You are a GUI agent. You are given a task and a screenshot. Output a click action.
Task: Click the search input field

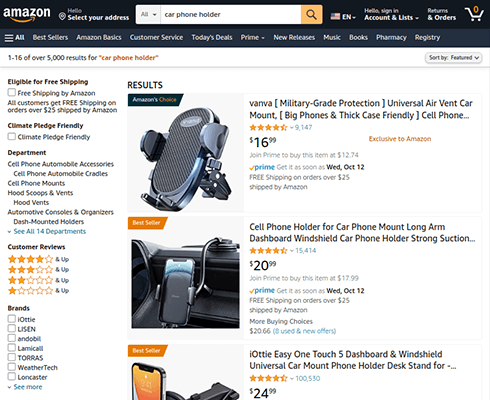pyautogui.click(x=231, y=14)
